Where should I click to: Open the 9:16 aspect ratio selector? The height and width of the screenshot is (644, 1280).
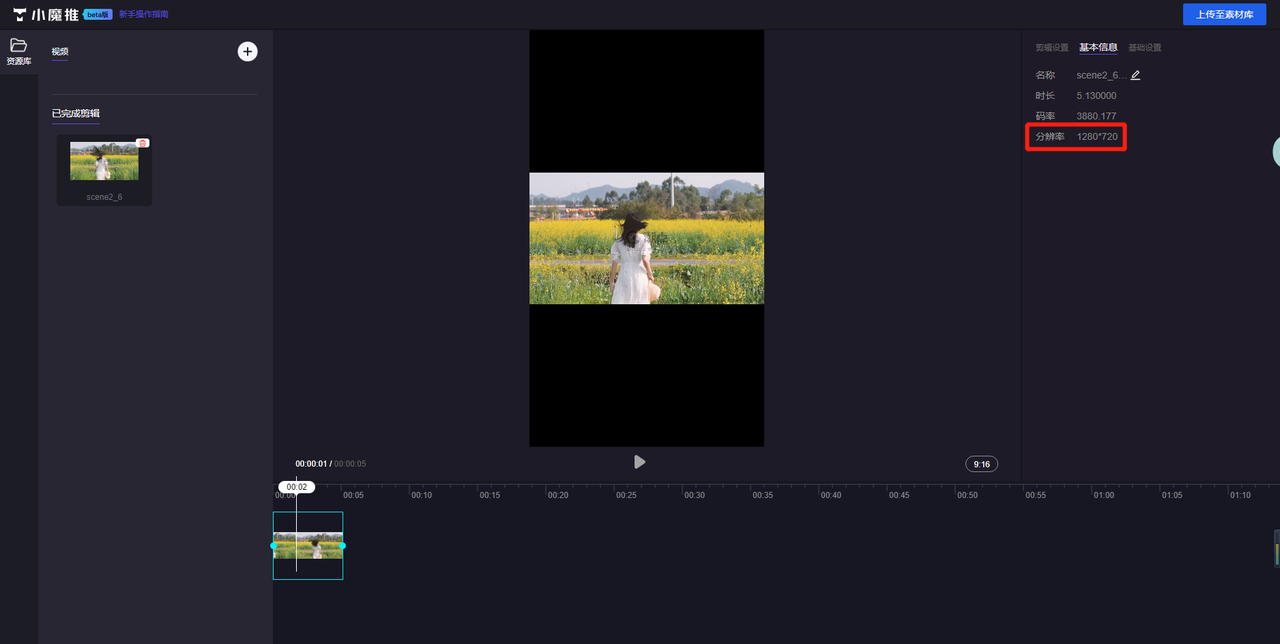pos(981,464)
